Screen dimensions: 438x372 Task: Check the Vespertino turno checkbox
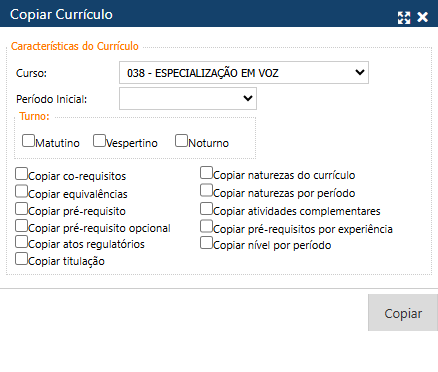pos(99,140)
